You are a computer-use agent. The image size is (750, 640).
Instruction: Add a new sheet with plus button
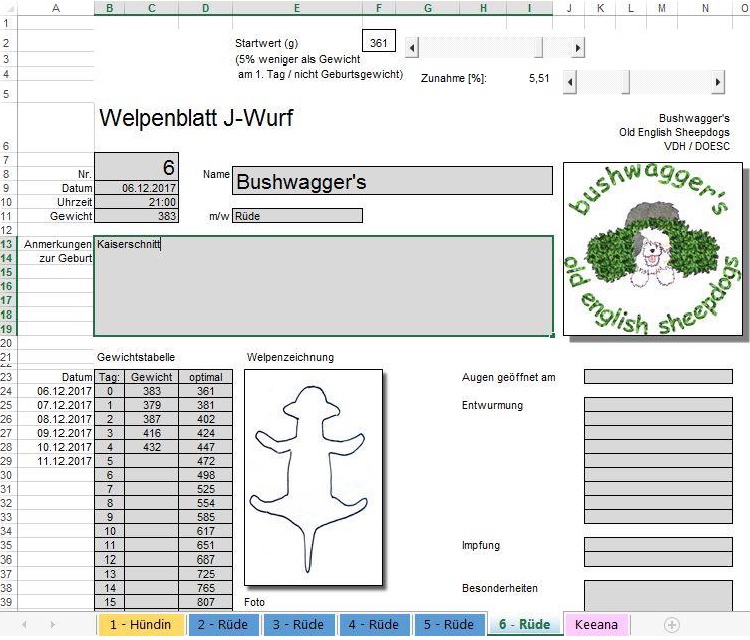point(672,625)
